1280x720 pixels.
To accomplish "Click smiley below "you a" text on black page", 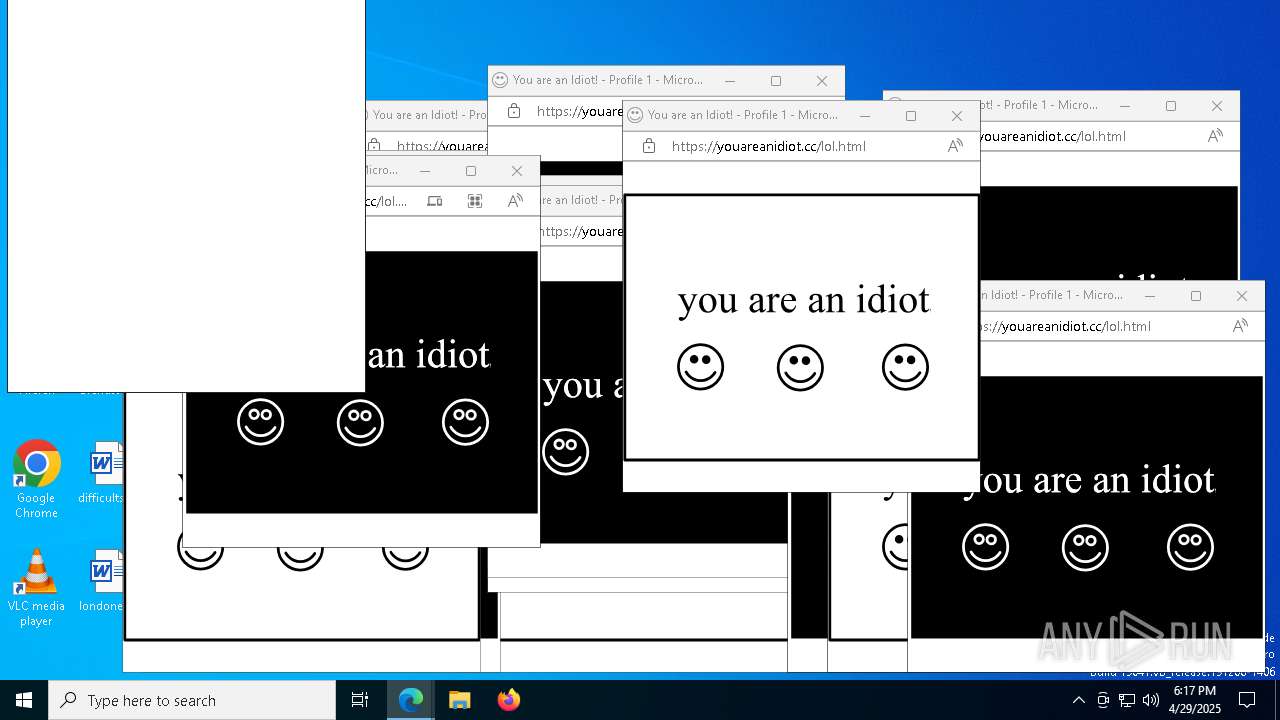I will 565,452.
